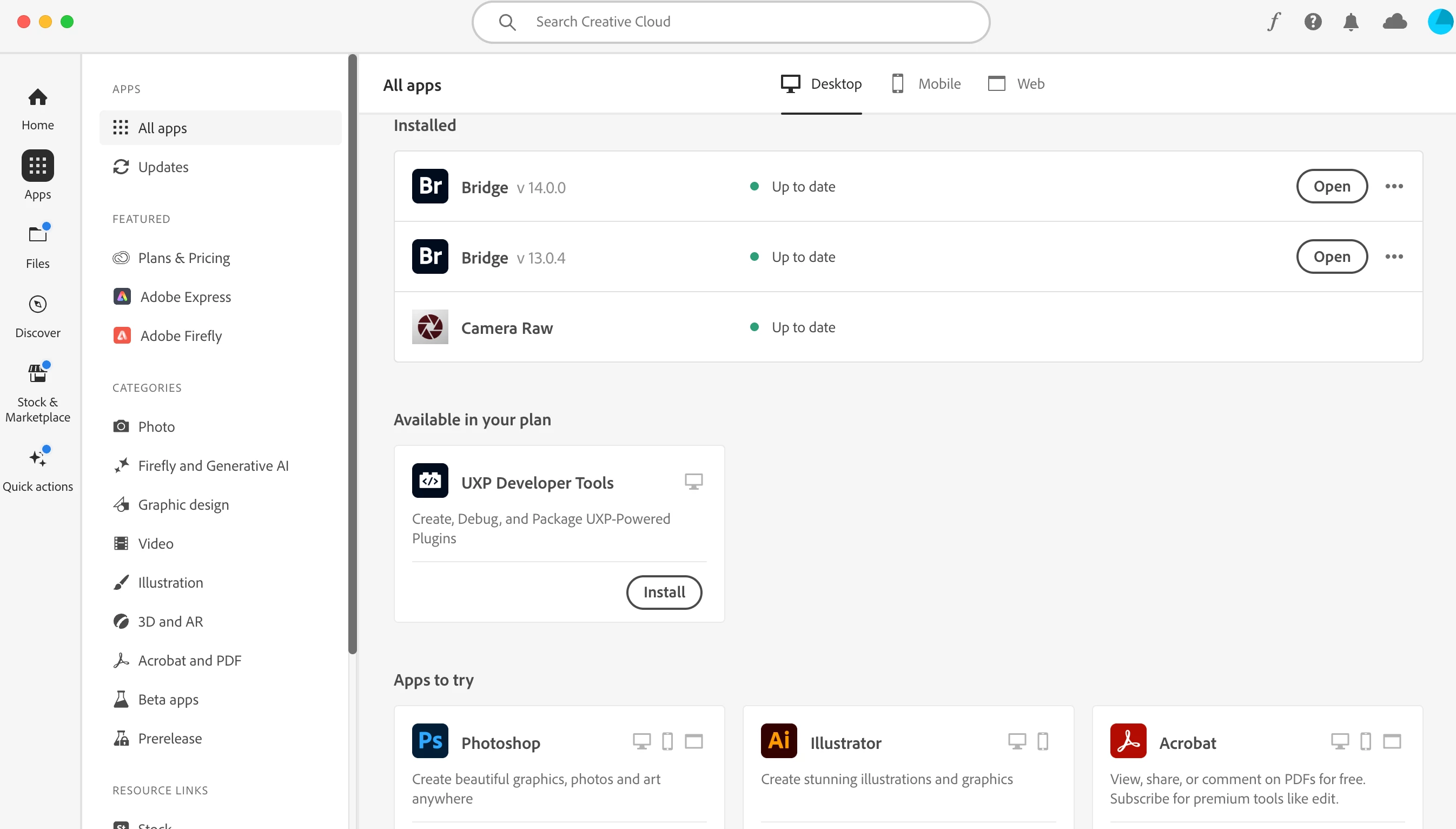The width and height of the screenshot is (1456, 829).
Task: Click the sidebar vertical scrollbar
Action: point(353,353)
